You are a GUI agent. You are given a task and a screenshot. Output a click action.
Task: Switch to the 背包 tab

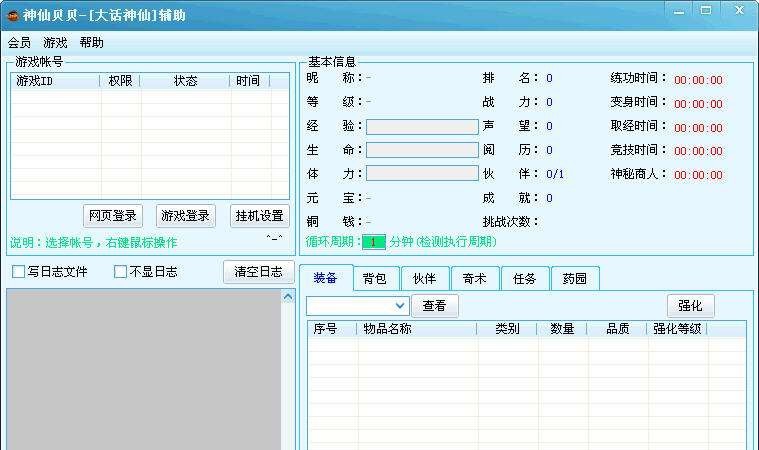coord(375,279)
